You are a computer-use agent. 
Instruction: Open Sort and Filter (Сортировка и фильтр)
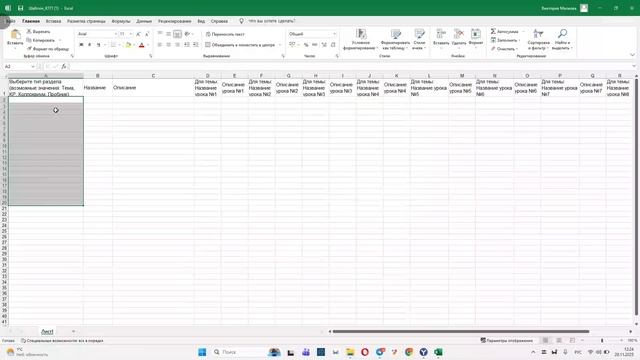tap(538, 40)
